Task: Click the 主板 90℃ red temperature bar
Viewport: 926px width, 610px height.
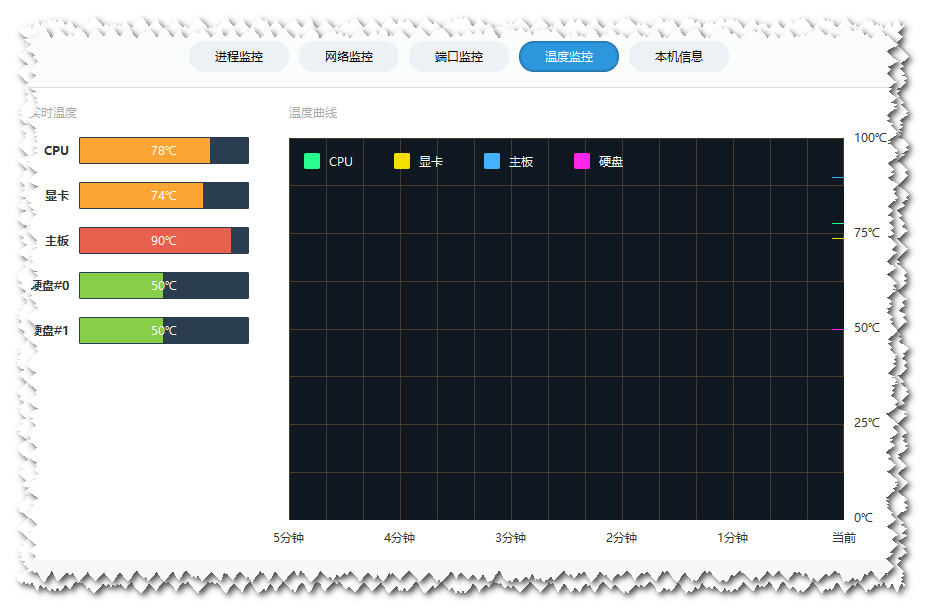Action: point(164,240)
